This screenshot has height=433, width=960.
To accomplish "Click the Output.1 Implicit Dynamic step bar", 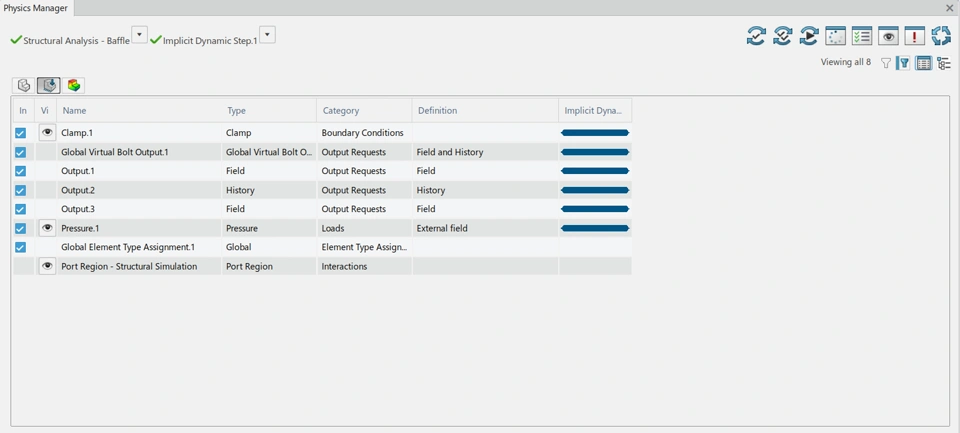I will [595, 171].
